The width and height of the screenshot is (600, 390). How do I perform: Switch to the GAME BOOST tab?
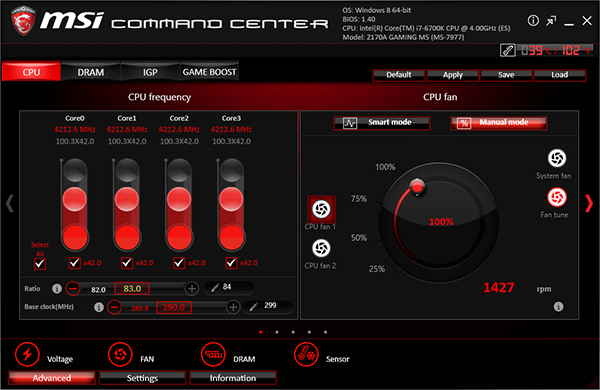[x=209, y=72]
